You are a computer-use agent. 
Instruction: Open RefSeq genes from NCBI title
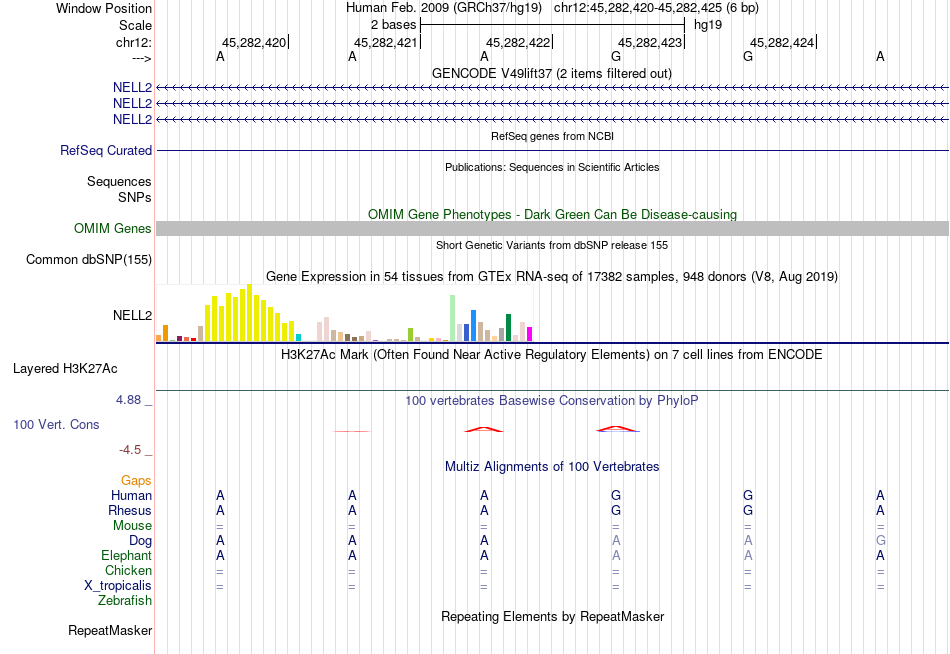(552, 136)
